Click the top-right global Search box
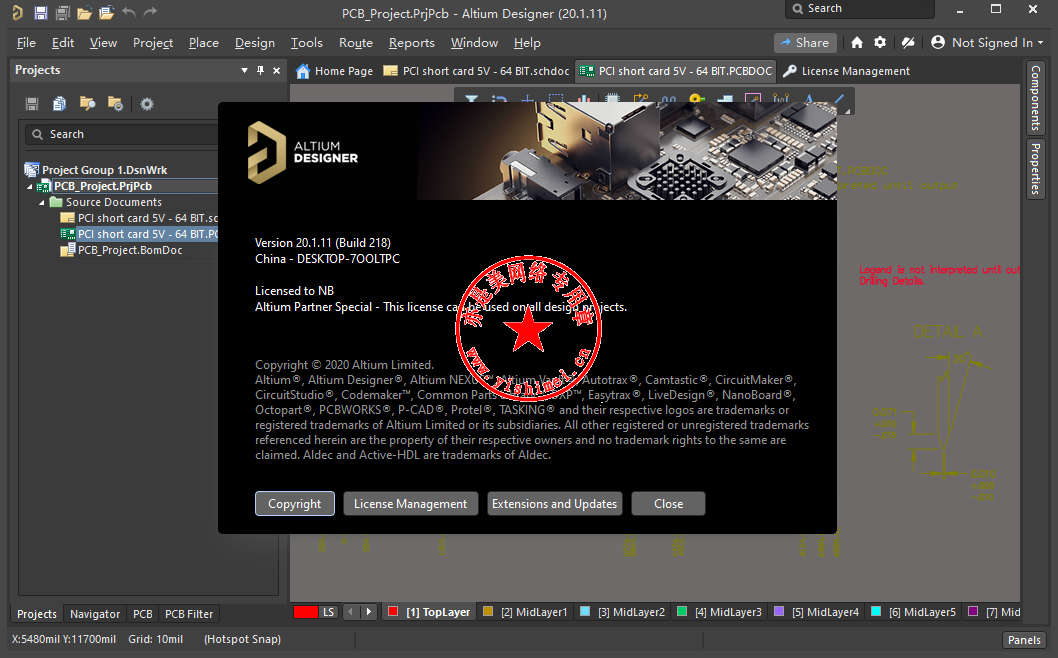1058x658 pixels. 859,9
